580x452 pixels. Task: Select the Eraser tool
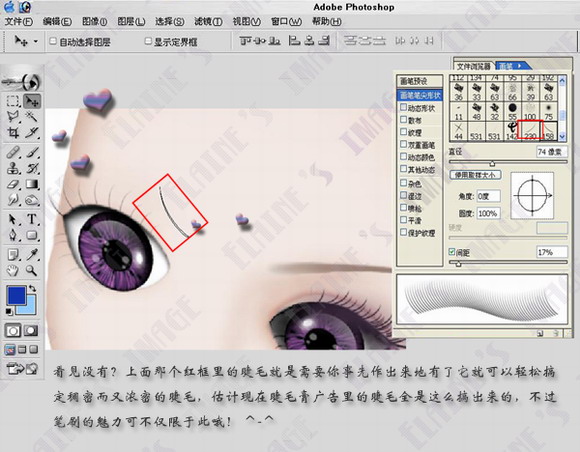(13, 184)
